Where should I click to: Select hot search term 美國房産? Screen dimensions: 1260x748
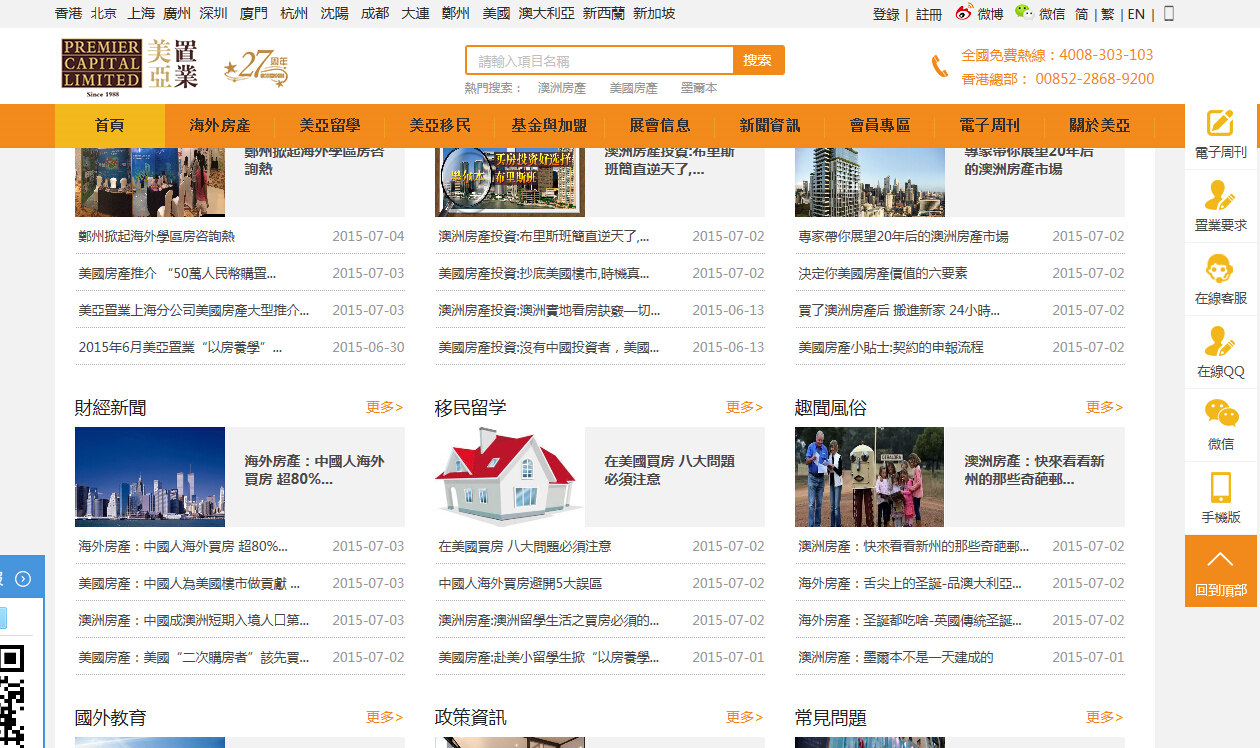click(634, 88)
